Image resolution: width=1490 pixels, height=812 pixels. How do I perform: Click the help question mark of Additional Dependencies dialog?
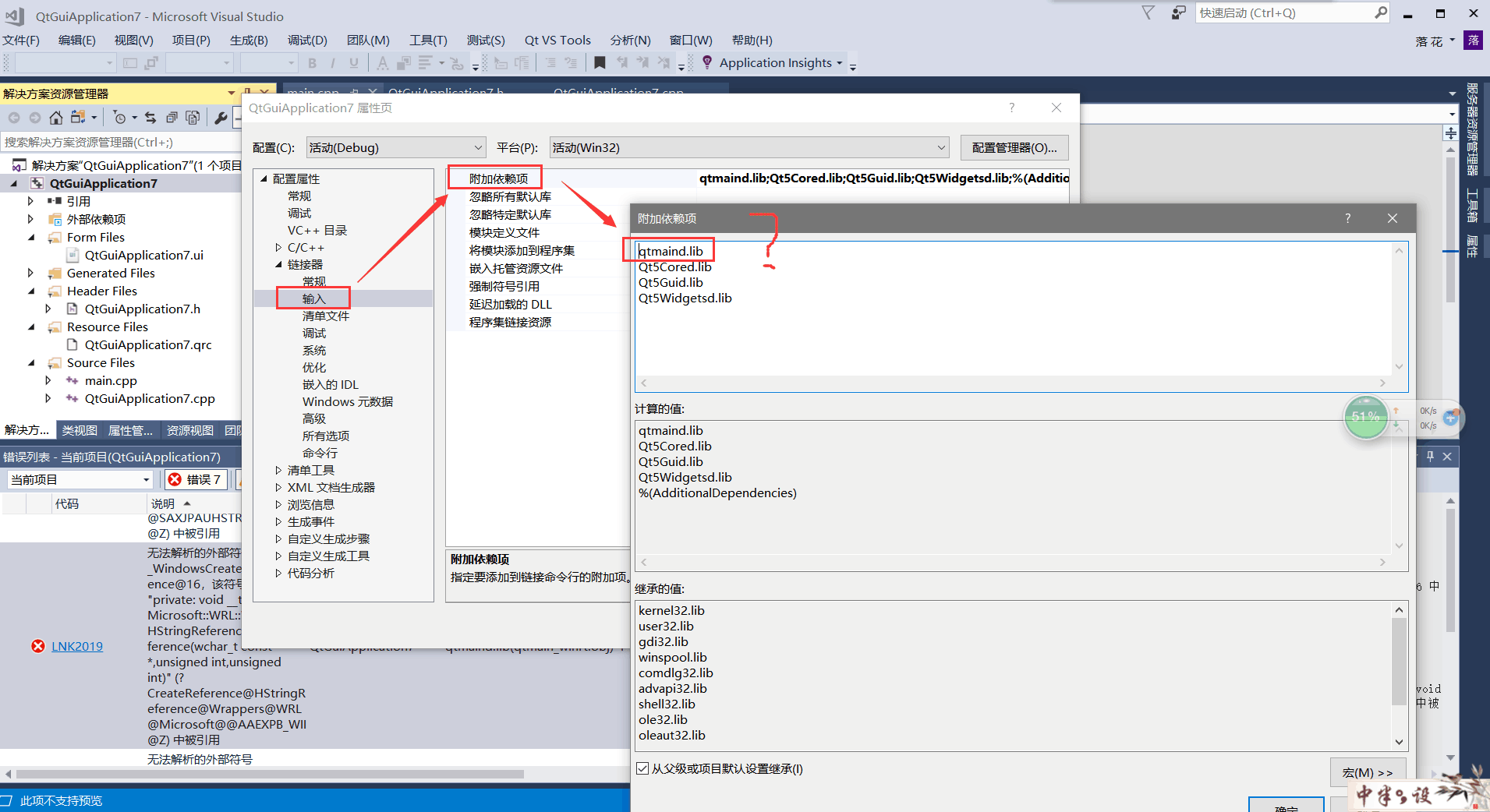[x=1347, y=218]
